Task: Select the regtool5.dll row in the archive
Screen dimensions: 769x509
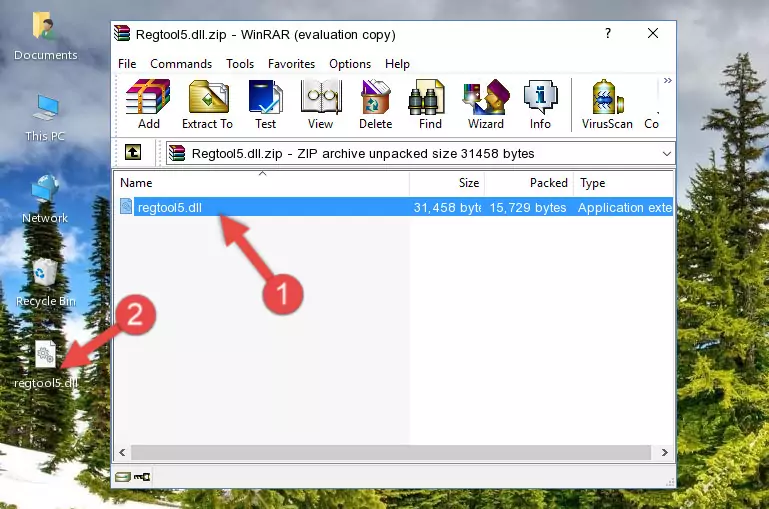Action: pos(395,207)
